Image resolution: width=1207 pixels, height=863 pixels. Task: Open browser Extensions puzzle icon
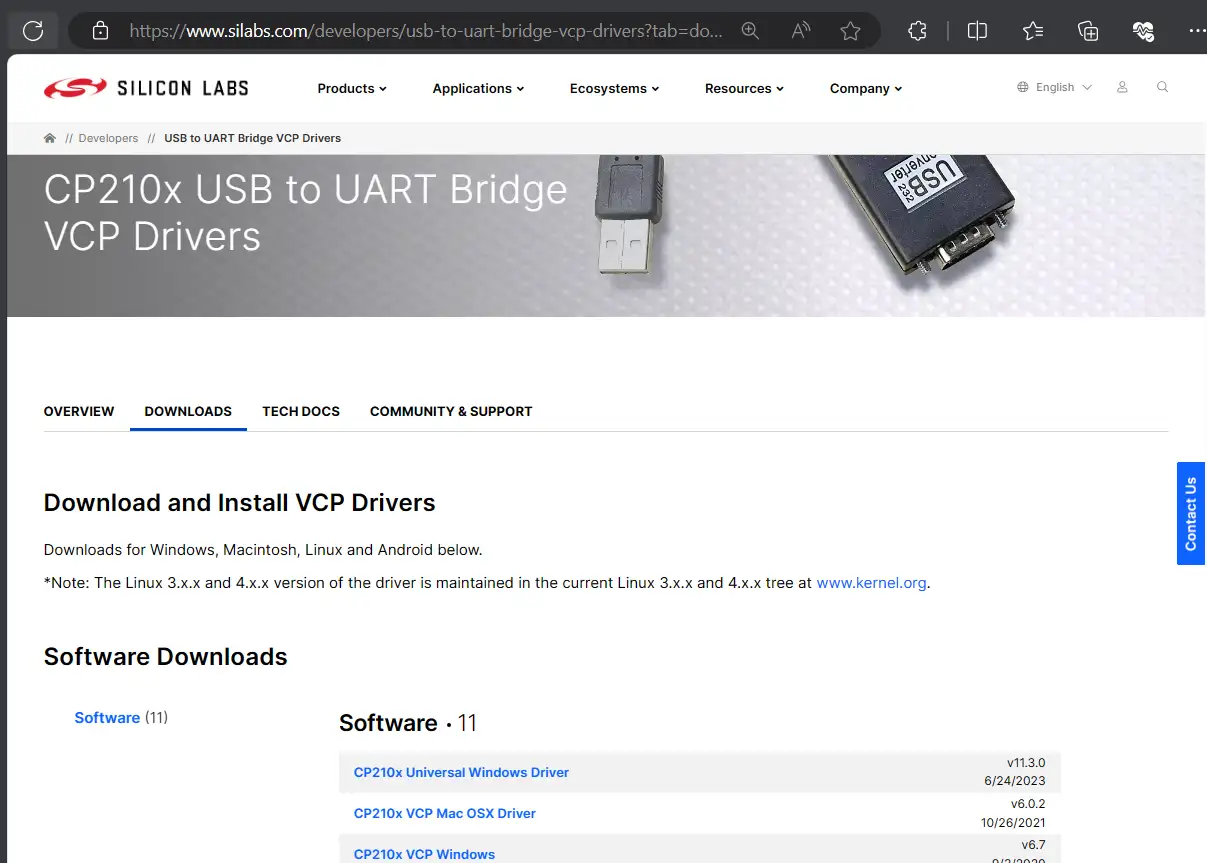tap(917, 30)
